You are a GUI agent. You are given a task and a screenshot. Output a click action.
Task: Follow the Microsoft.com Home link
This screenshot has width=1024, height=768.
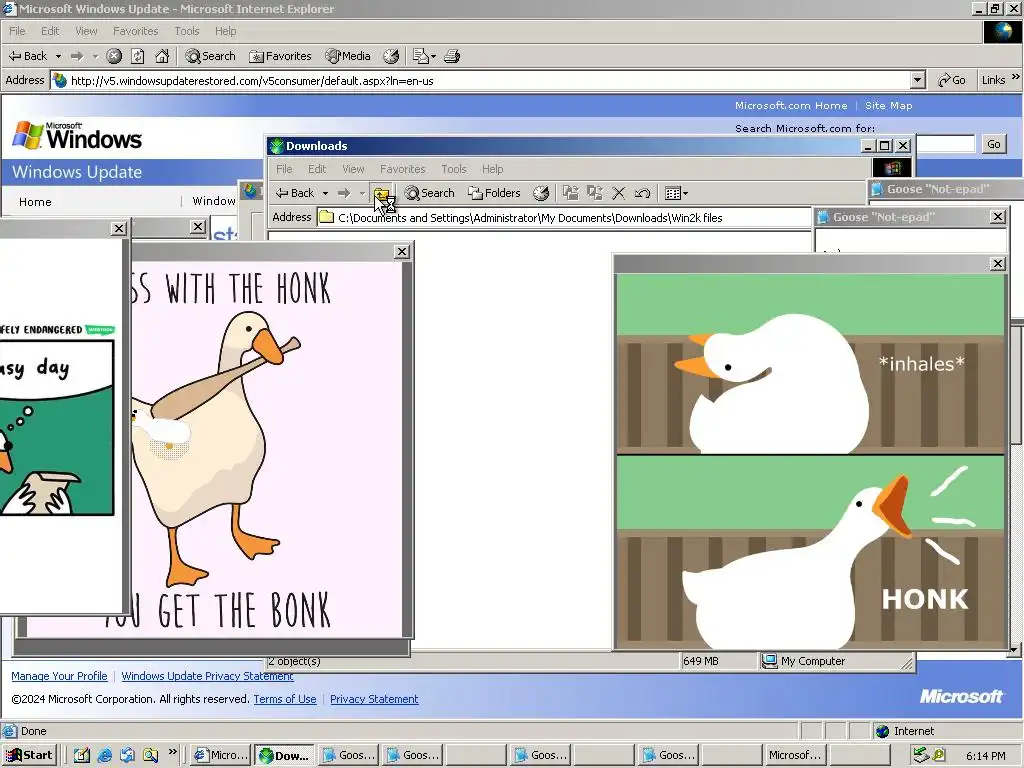click(791, 105)
